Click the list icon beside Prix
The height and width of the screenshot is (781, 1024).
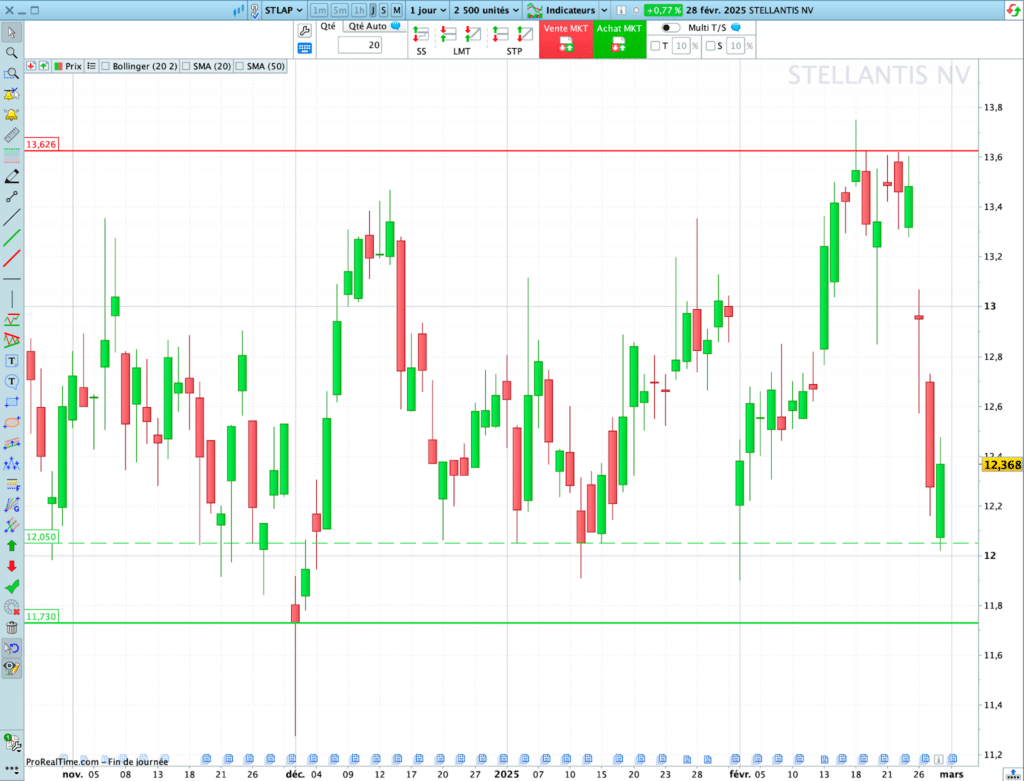[x=91, y=66]
